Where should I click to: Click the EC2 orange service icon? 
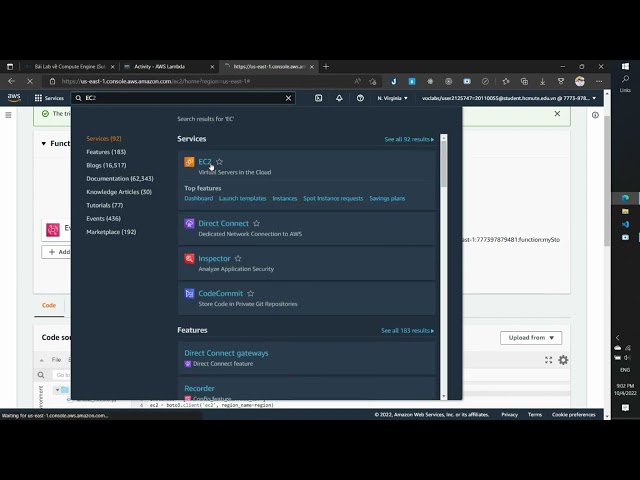[189, 162]
